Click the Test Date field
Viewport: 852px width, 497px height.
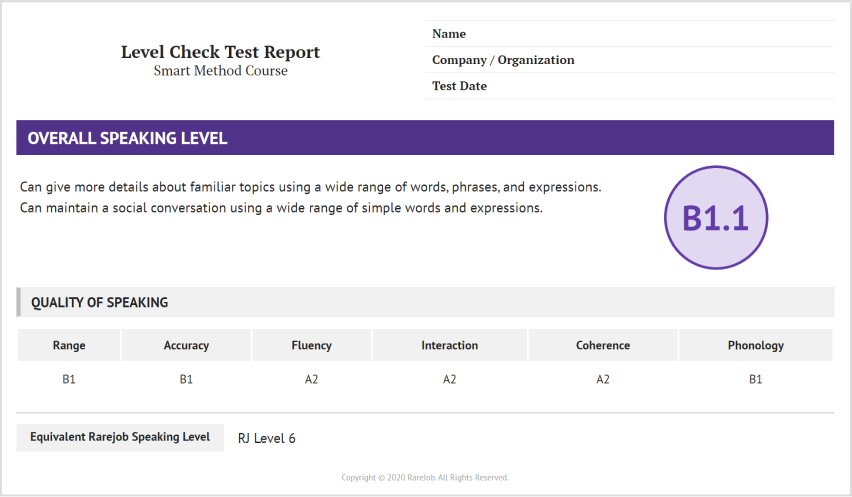pos(630,86)
